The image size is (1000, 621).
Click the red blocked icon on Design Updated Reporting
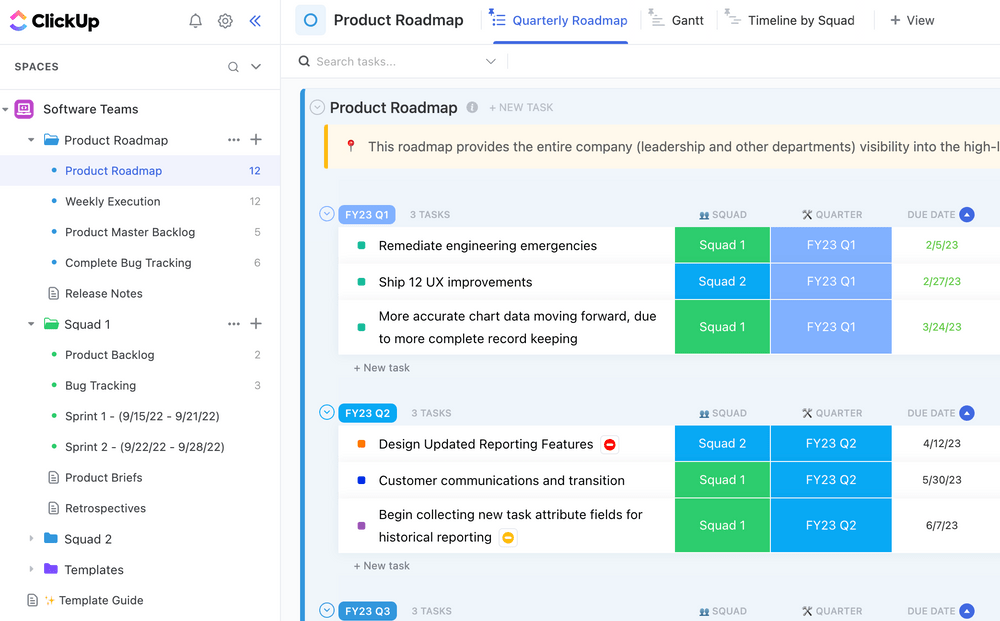coord(610,444)
